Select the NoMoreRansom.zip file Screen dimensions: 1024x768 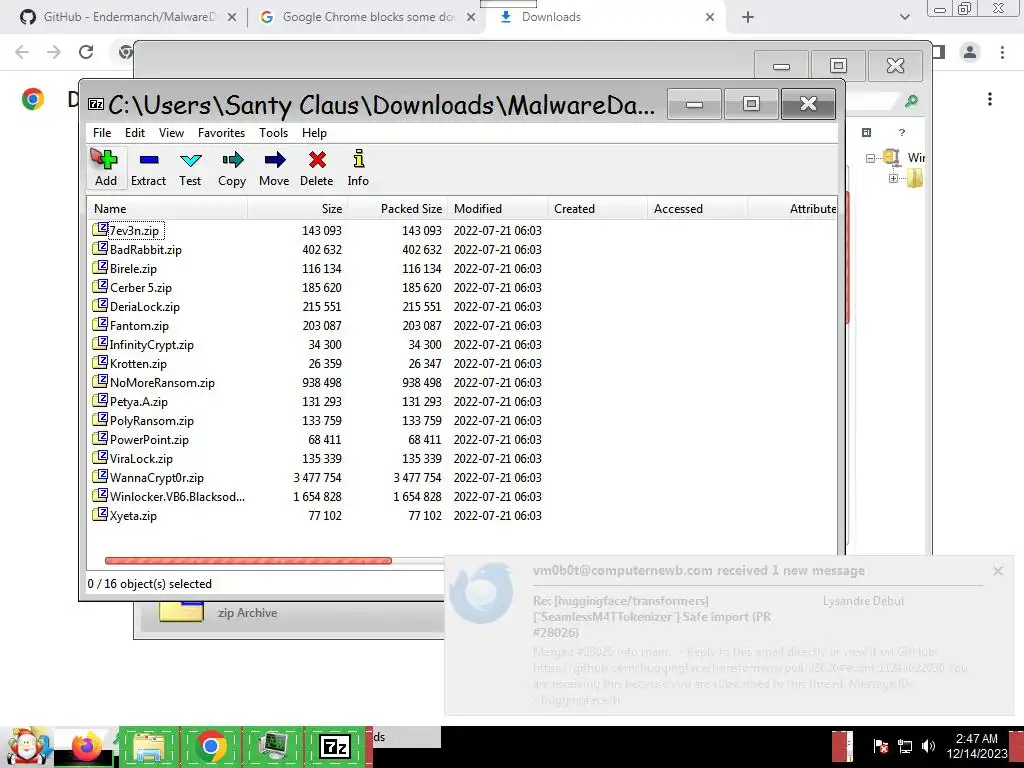click(x=162, y=383)
